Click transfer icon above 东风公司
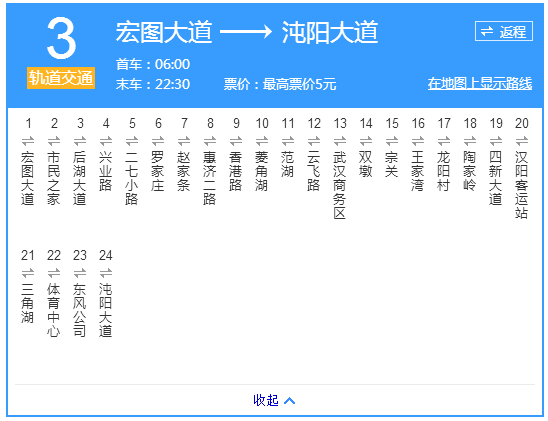The image size is (548, 421). tap(80, 273)
